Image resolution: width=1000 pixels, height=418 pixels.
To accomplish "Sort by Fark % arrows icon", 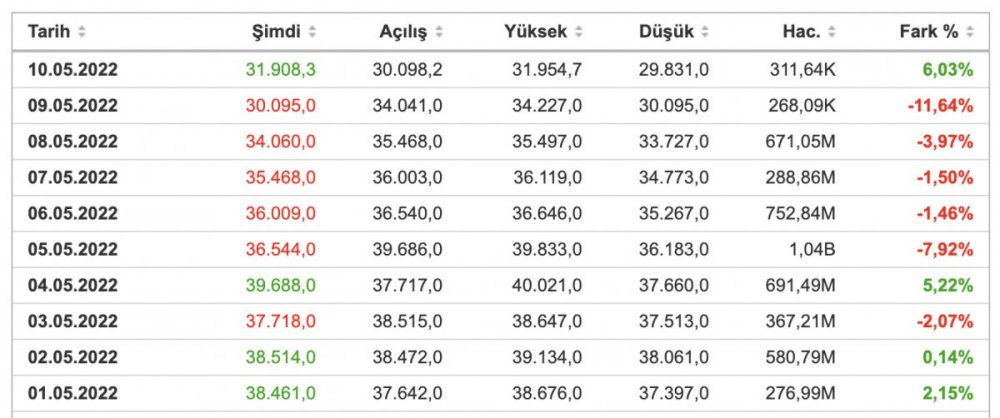I will (970, 32).
